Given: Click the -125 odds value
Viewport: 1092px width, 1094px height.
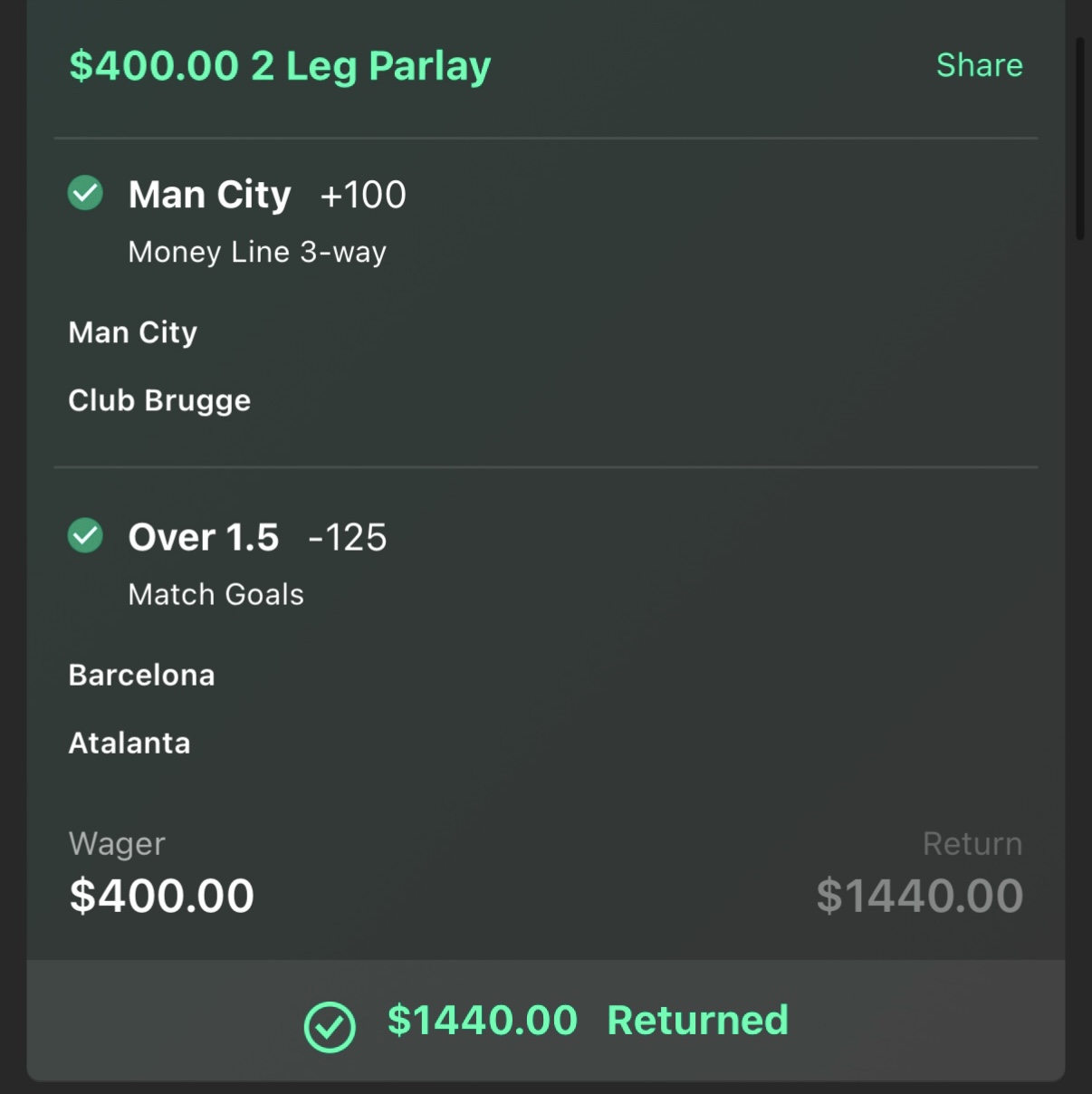Looking at the screenshot, I should pos(348,537).
